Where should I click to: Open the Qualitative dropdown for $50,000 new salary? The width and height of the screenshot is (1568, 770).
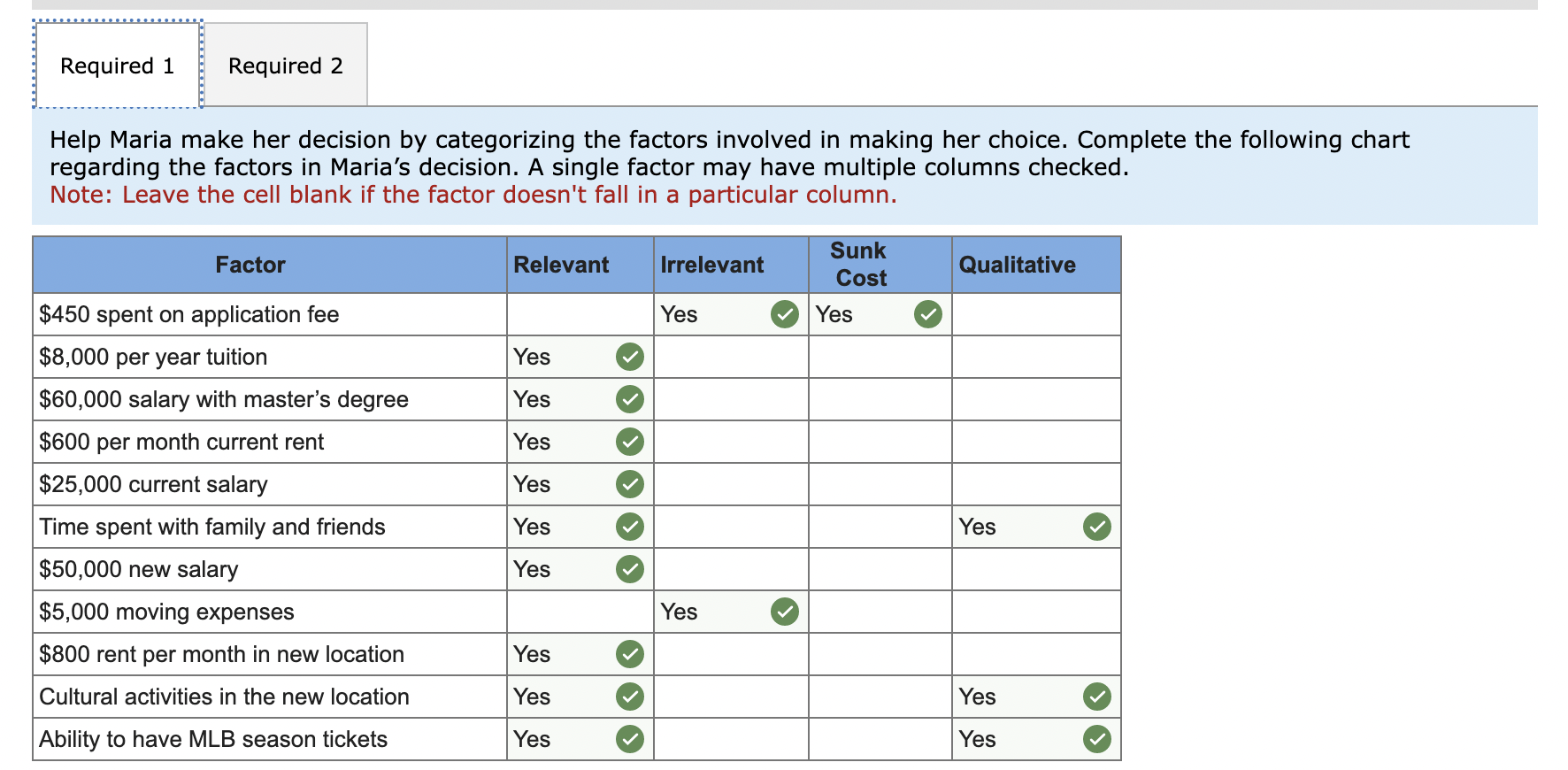(1036, 569)
